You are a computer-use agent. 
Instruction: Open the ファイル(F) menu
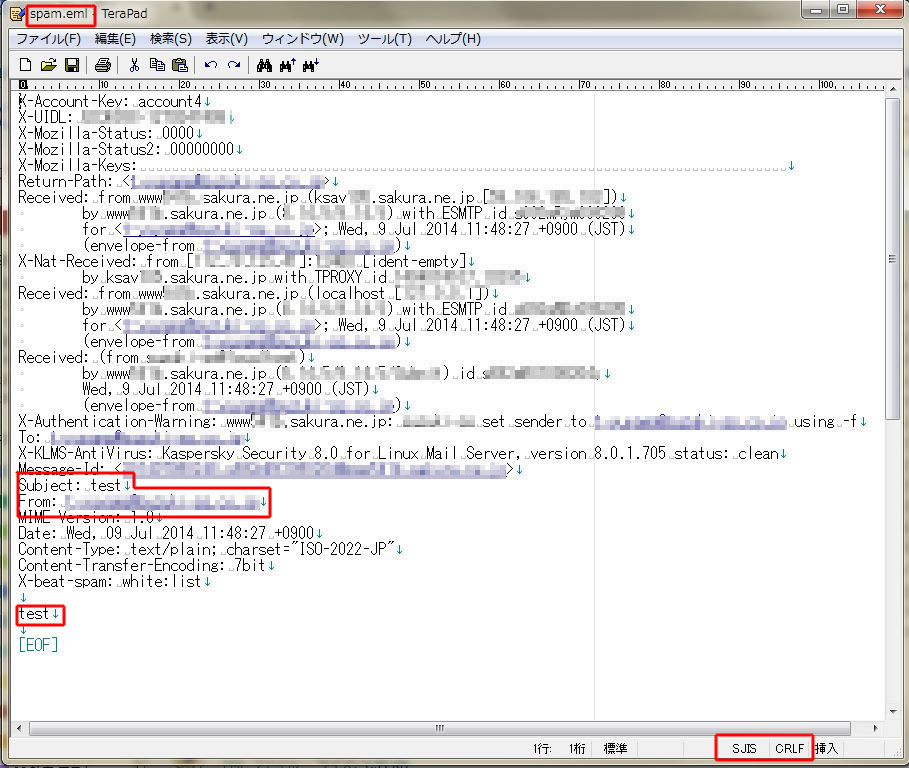[48, 39]
